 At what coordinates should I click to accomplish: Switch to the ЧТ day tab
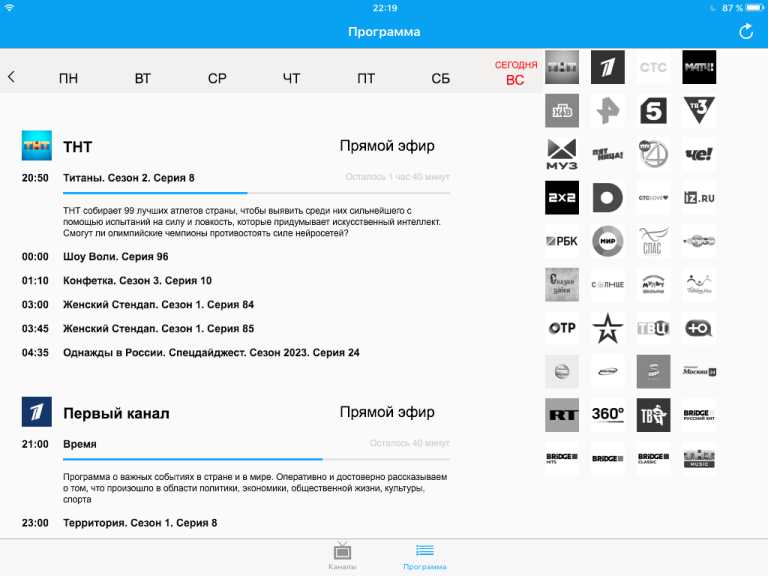tap(291, 78)
